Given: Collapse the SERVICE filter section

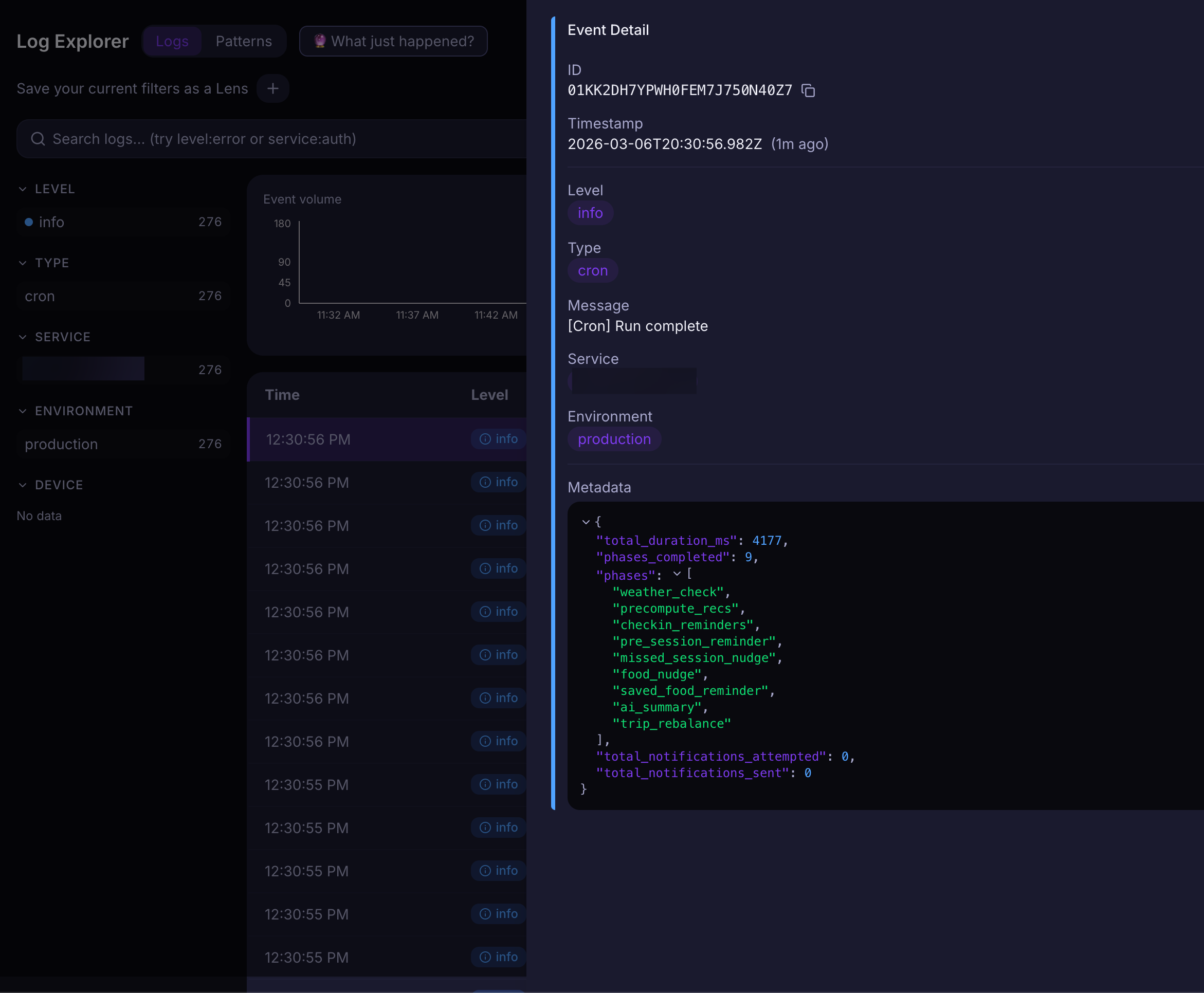Looking at the screenshot, I should coord(23,337).
